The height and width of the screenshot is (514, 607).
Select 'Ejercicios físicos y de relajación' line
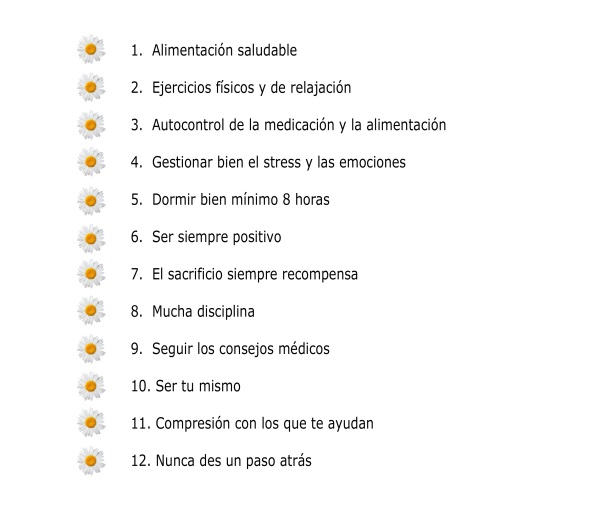pos(251,88)
